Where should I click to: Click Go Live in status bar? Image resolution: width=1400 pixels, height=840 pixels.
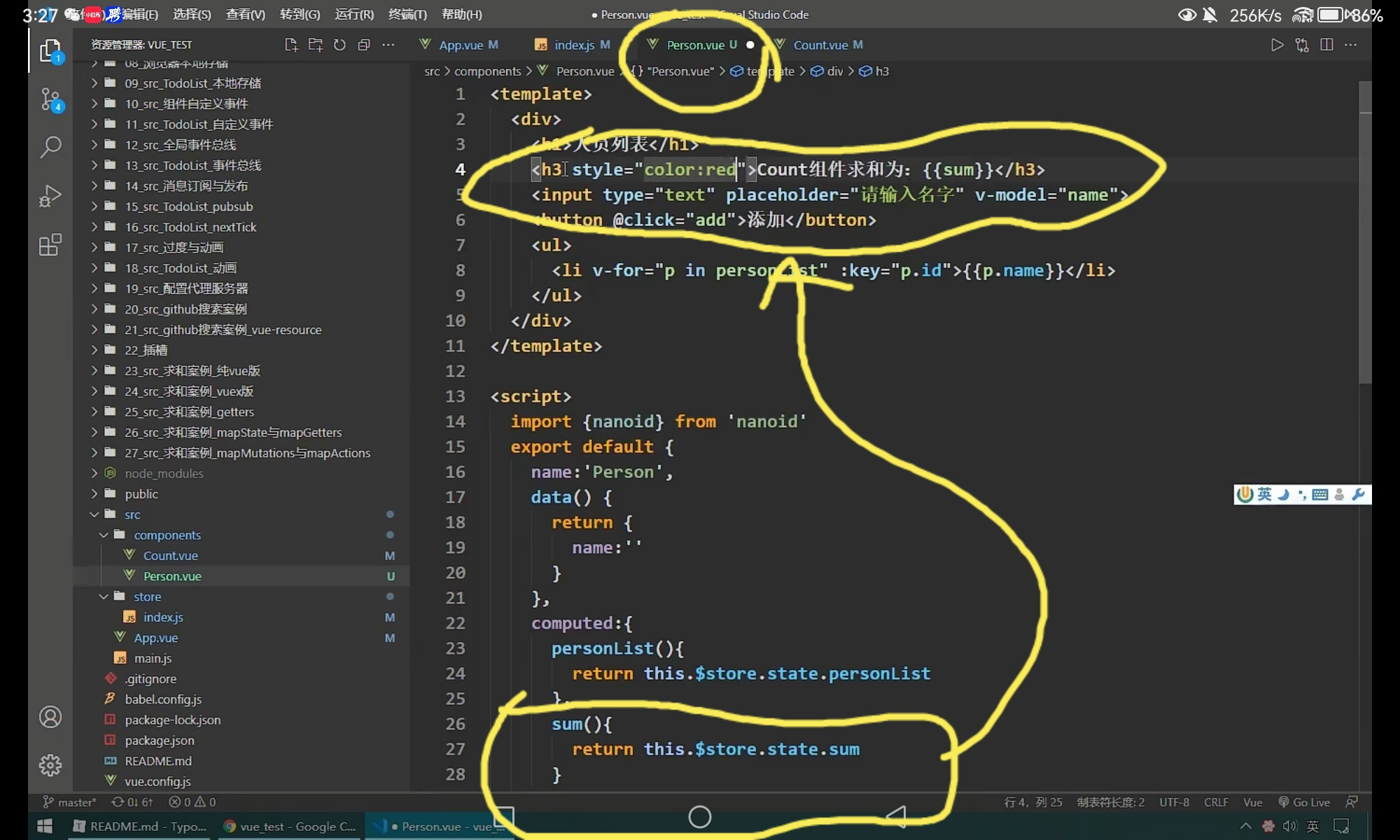1304,802
